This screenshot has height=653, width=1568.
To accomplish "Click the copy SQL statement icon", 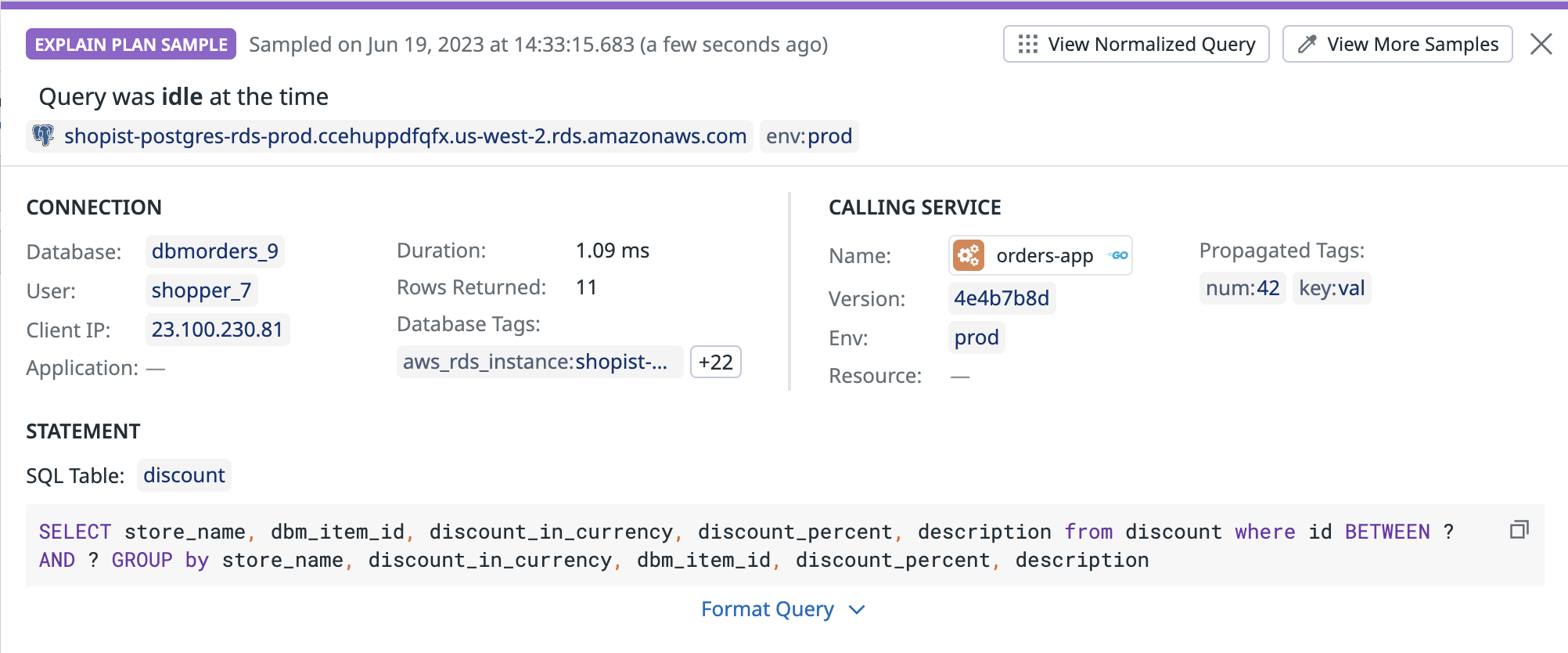I will pyautogui.click(x=1519, y=530).
